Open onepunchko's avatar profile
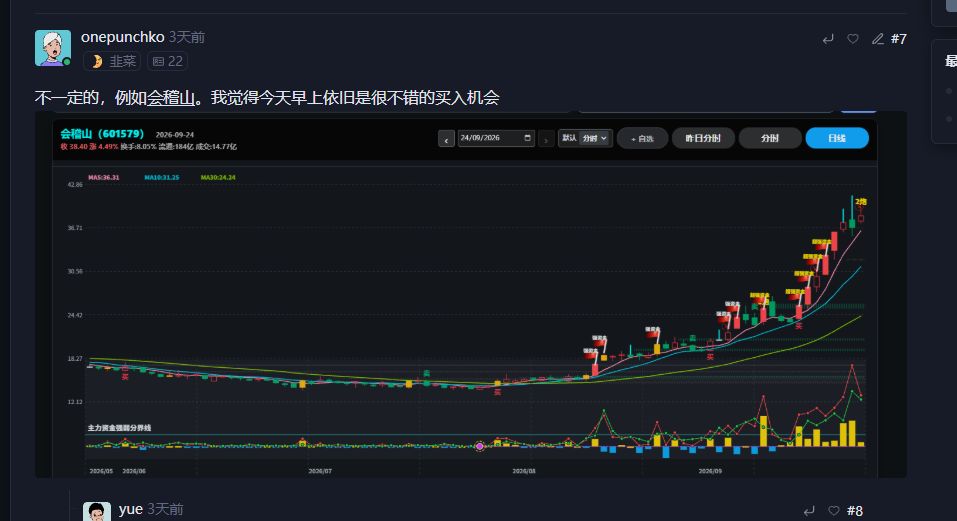This screenshot has height=521, width=957. click(52, 48)
